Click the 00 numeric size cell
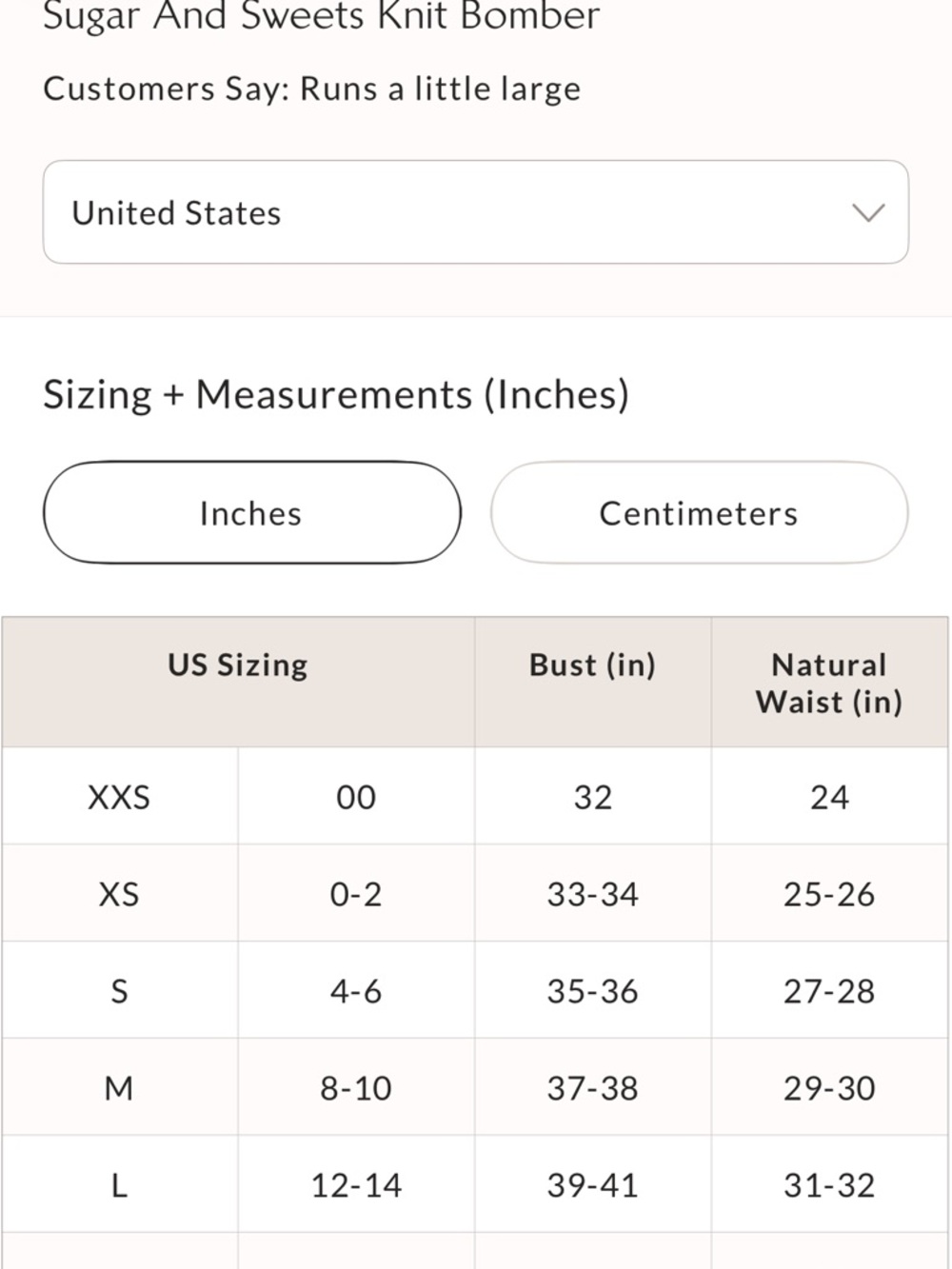 pos(356,797)
